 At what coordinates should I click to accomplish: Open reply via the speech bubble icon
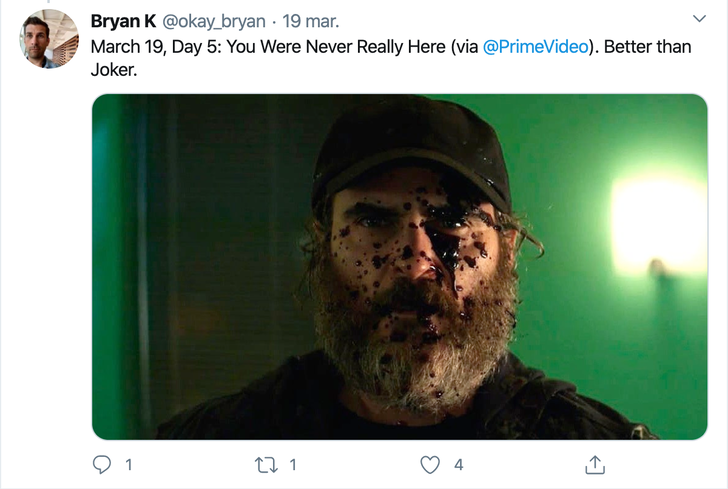102,464
